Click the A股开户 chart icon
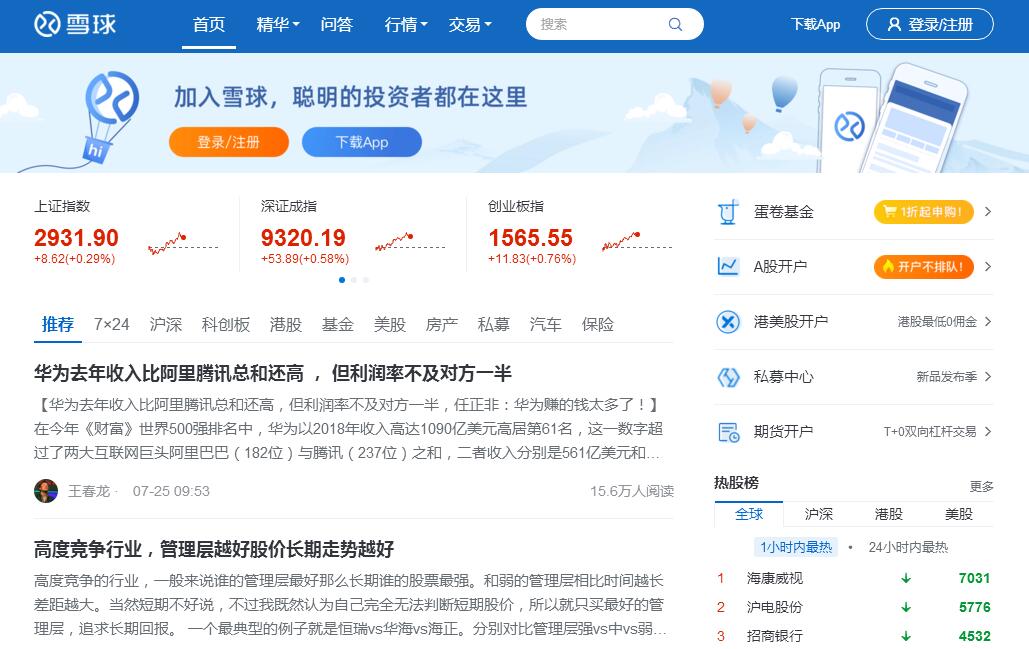The height and width of the screenshot is (649, 1029). [x=728, y=267]
